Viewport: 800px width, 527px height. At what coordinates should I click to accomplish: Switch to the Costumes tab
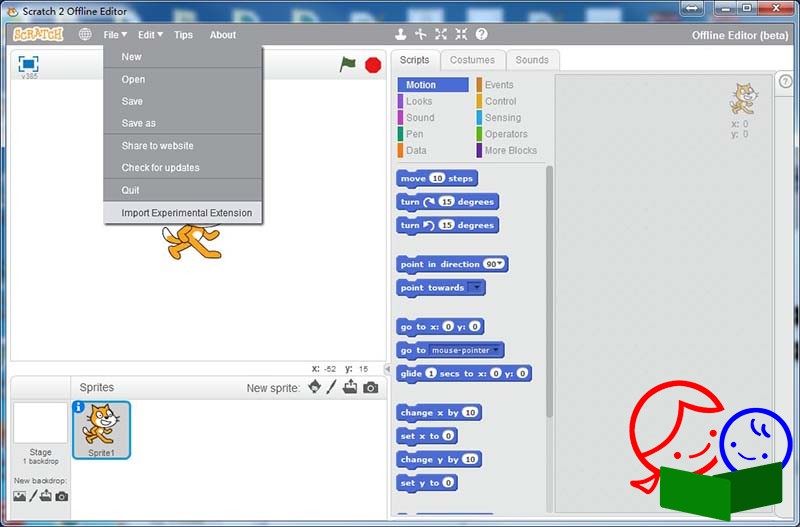pyautogui.click(x=472, y=60)
